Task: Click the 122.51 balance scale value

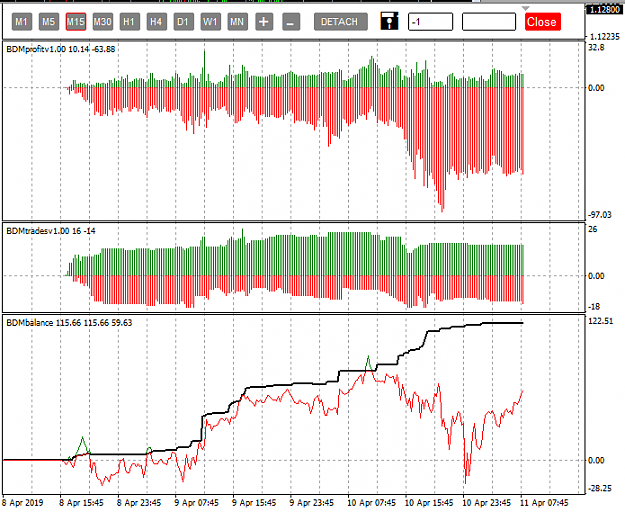Action: tap(601, 321)
